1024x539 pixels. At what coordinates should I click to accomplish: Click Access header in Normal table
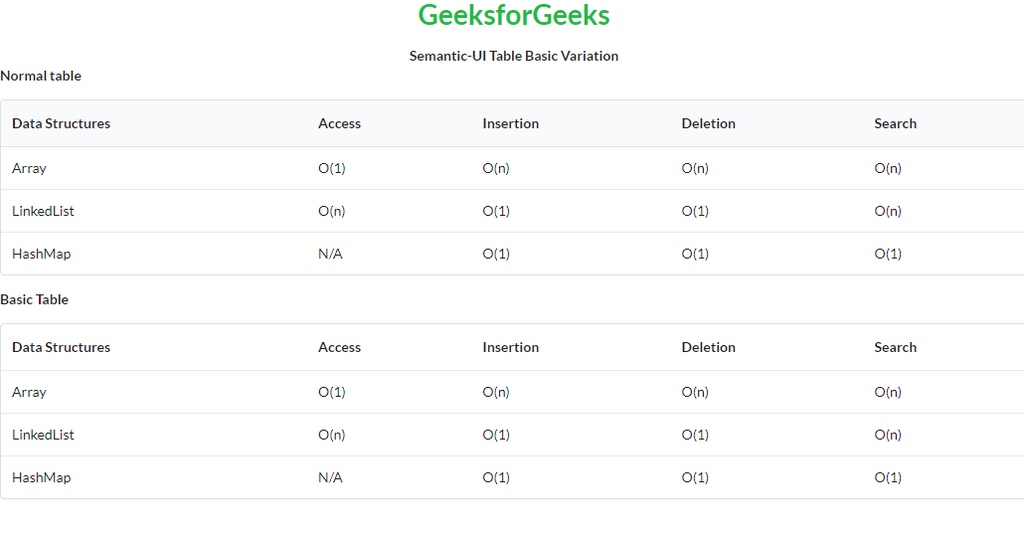pos(339,124)
